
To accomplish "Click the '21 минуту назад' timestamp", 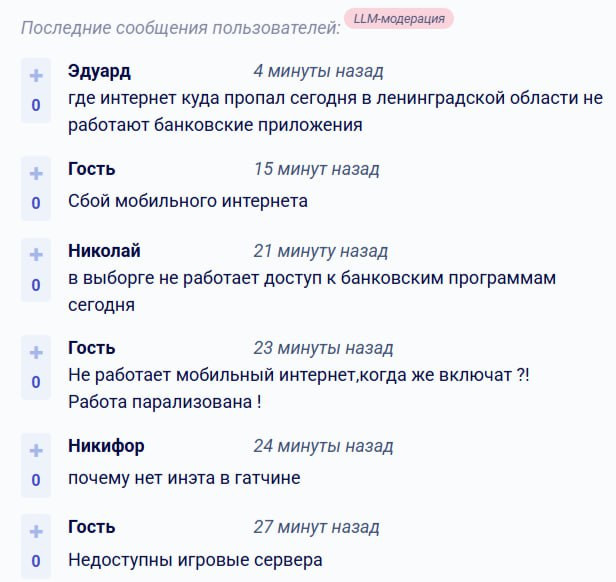I will 320,251.
